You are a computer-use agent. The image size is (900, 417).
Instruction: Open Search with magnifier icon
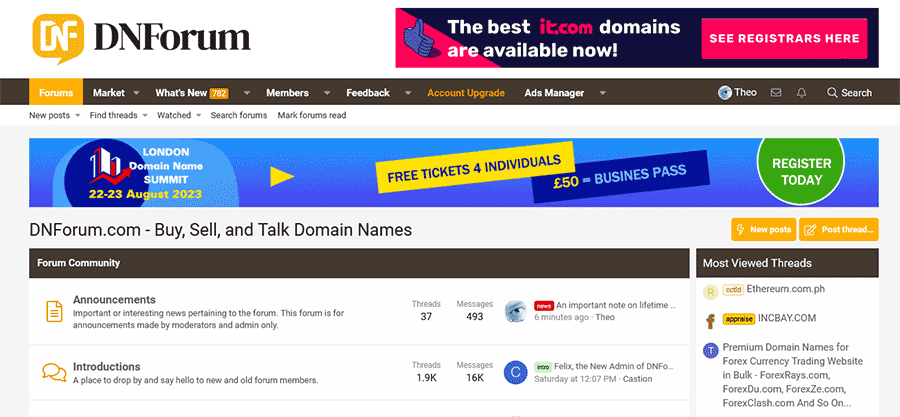coord(849,92)
